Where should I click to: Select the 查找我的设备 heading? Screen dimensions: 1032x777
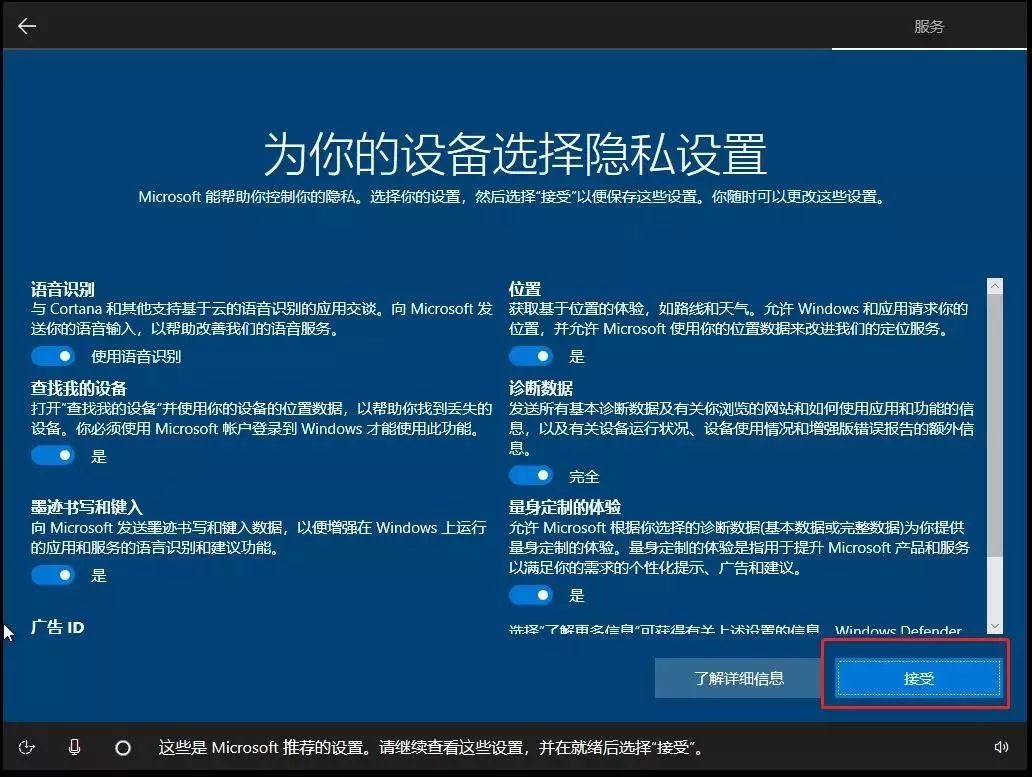click(78, 388)
